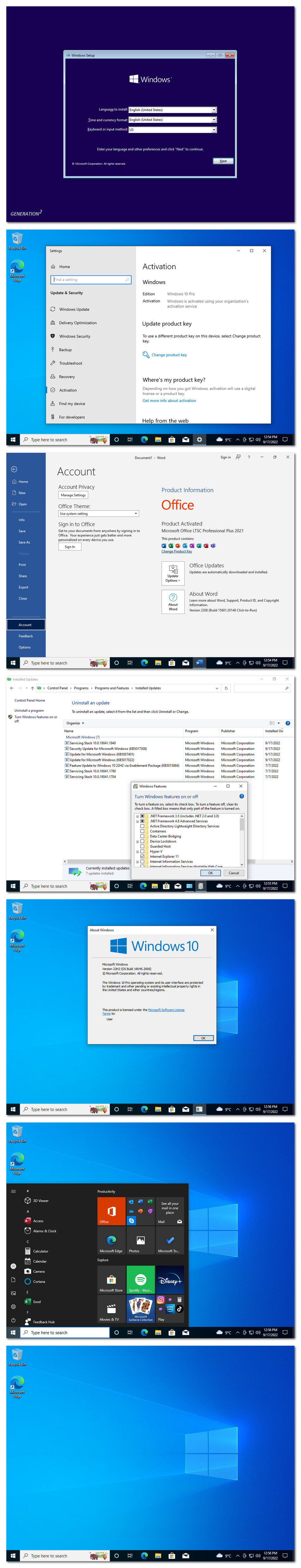Open Microsoft Edge tile in Start menu

111,1240
